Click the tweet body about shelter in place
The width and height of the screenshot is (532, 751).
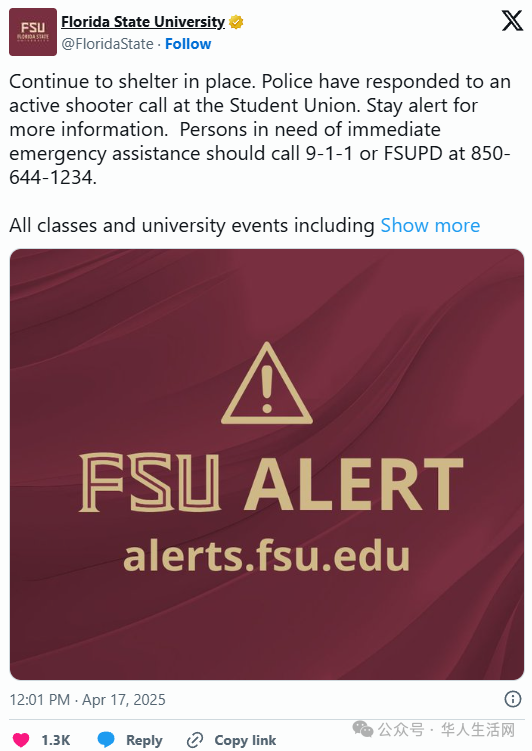pos(260,129)
